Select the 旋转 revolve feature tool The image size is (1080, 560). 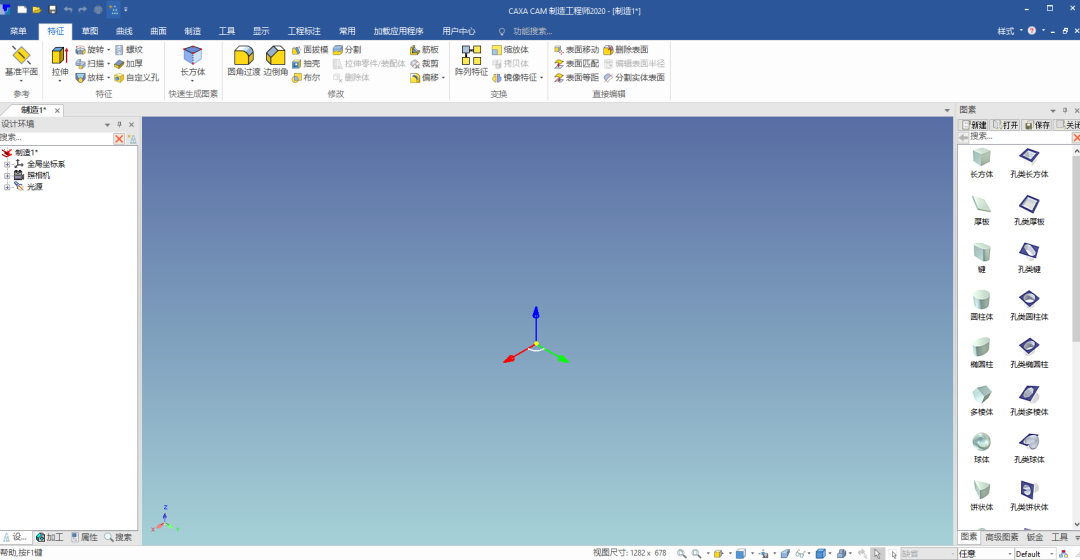pyautogui.click(x=90, y=50)
